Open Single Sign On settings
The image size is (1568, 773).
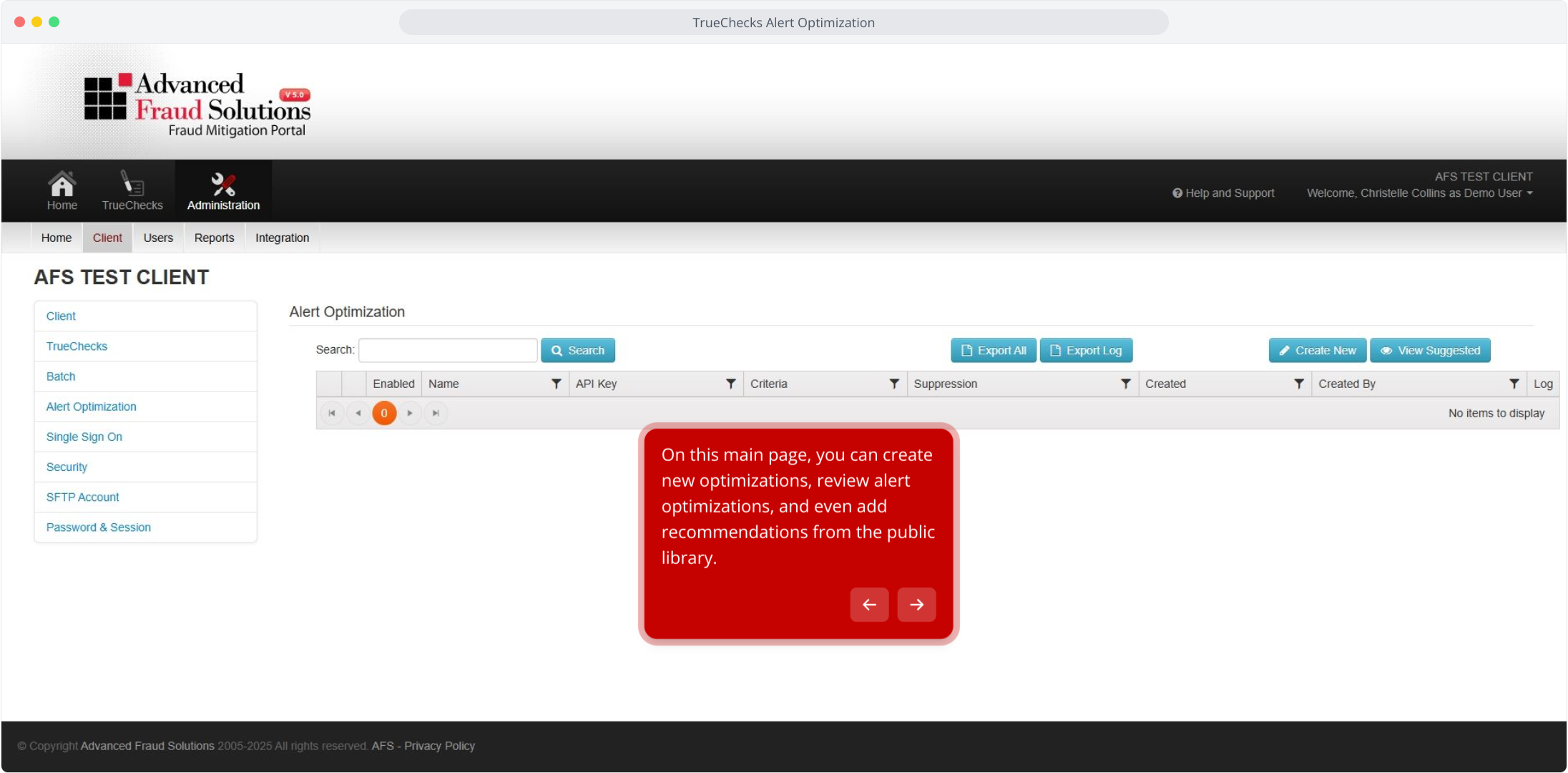coord(145,437)
